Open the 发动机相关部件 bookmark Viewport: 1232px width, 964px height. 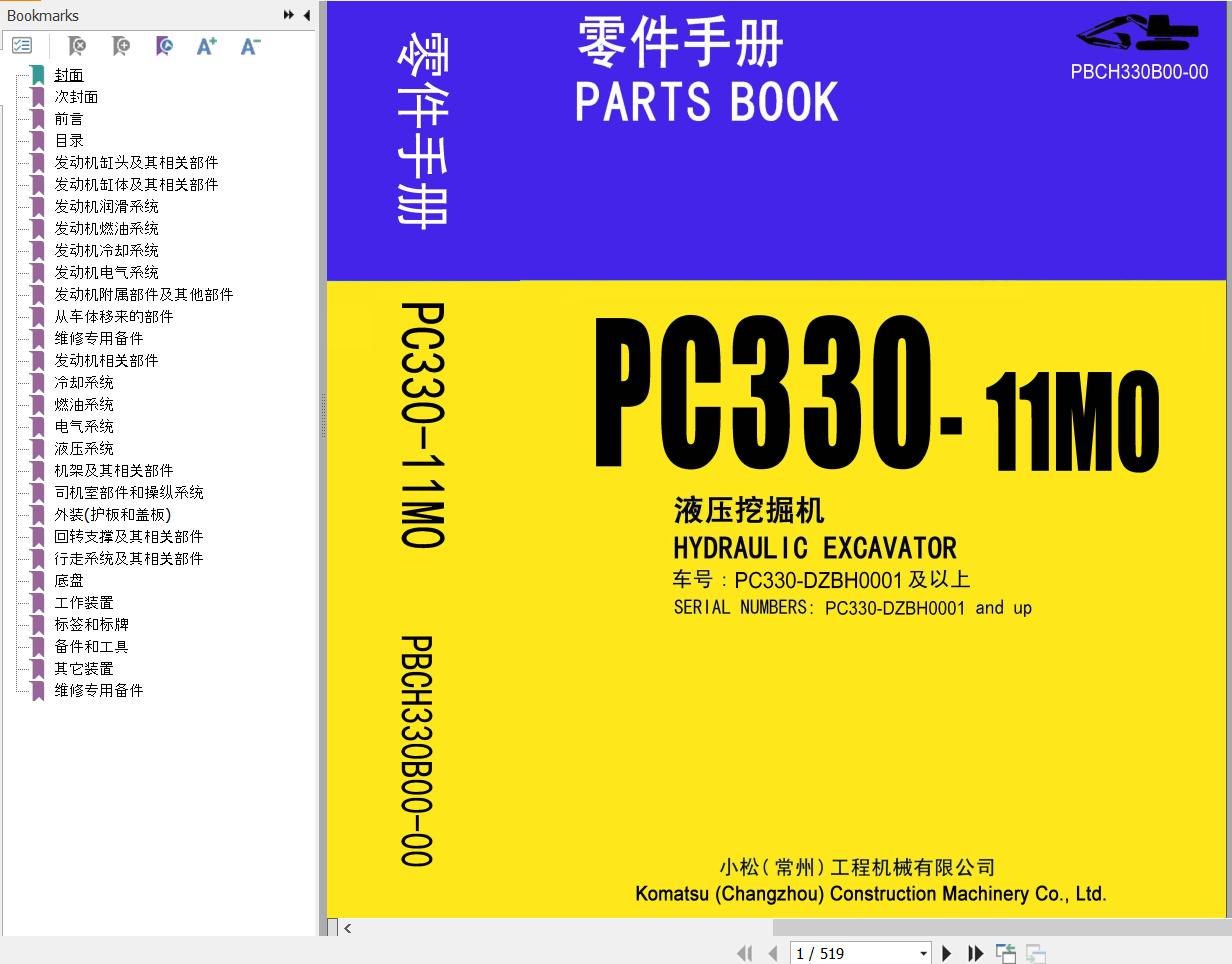point(106,361)
